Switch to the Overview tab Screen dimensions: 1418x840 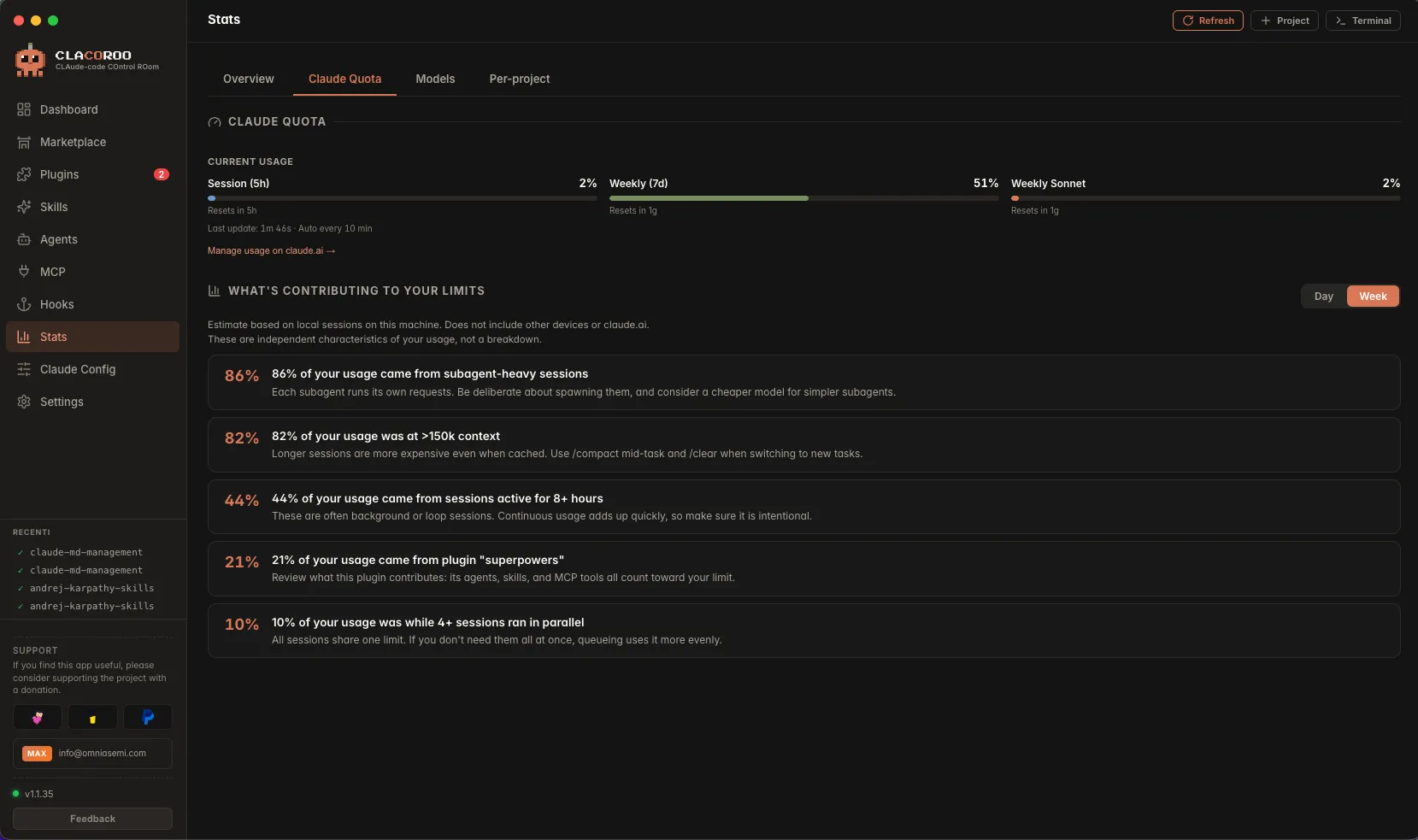point(249,79)
